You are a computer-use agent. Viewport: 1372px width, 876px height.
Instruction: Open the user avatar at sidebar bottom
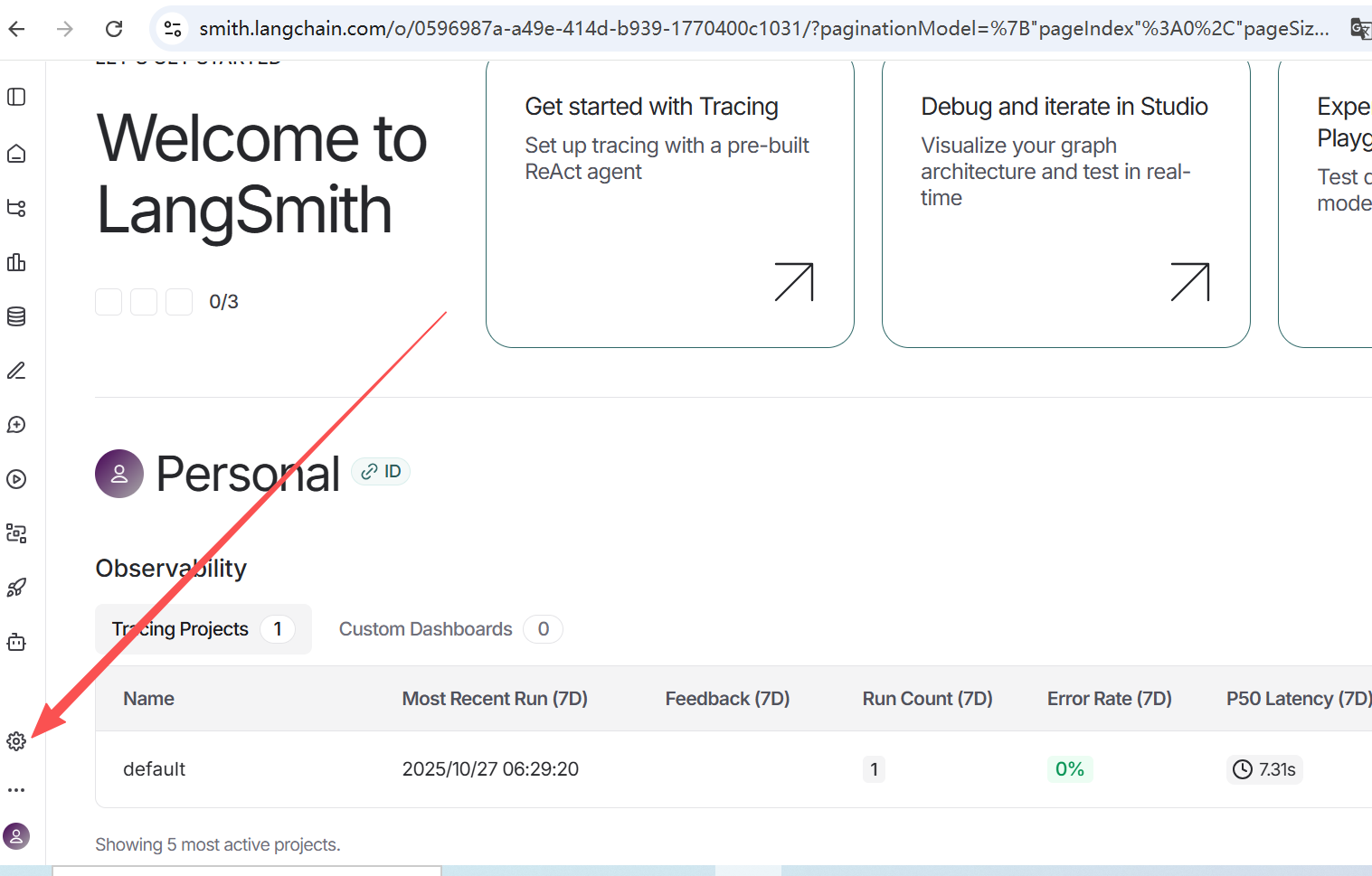pos(16,836)
